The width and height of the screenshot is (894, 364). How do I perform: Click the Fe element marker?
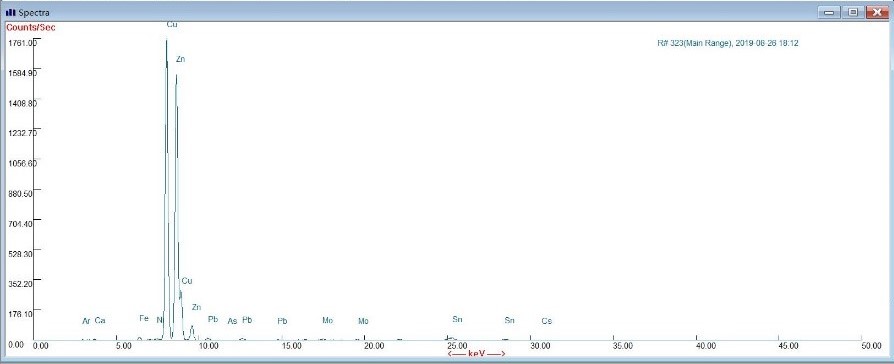tap(144, 318)
